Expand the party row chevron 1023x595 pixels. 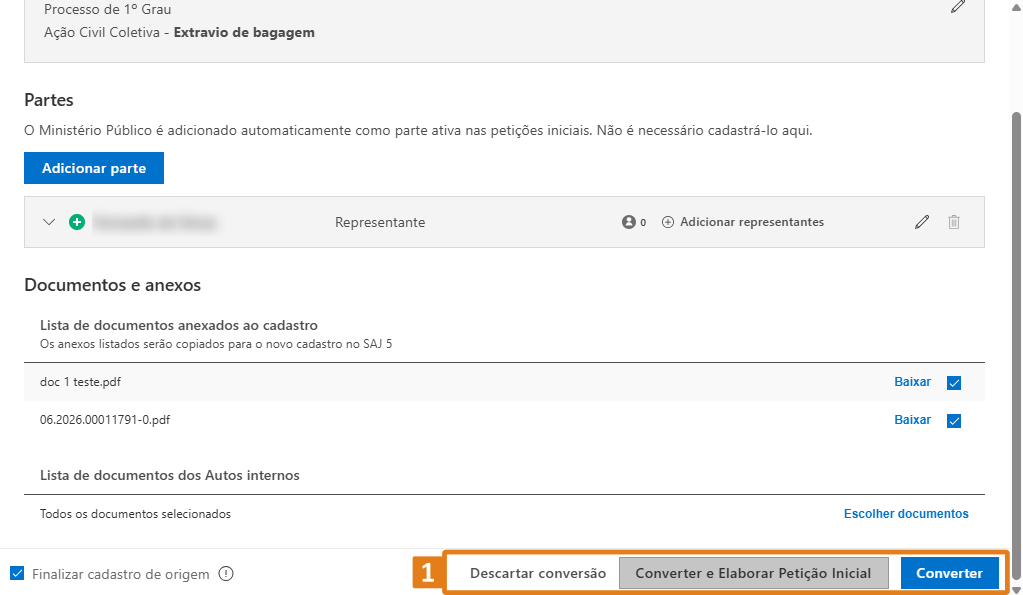tap(49, 222)
